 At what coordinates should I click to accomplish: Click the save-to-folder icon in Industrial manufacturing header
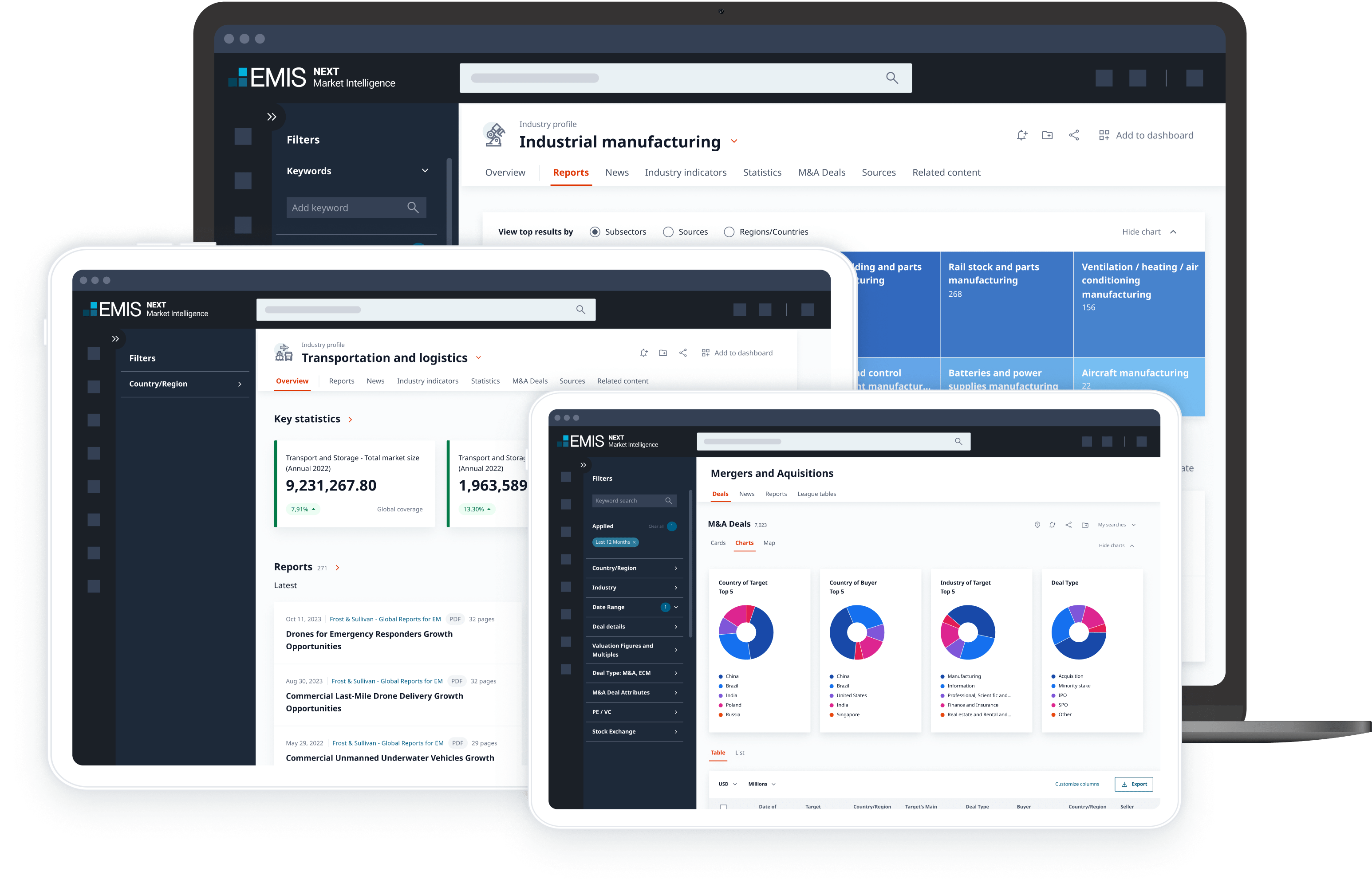(1047, 135)
